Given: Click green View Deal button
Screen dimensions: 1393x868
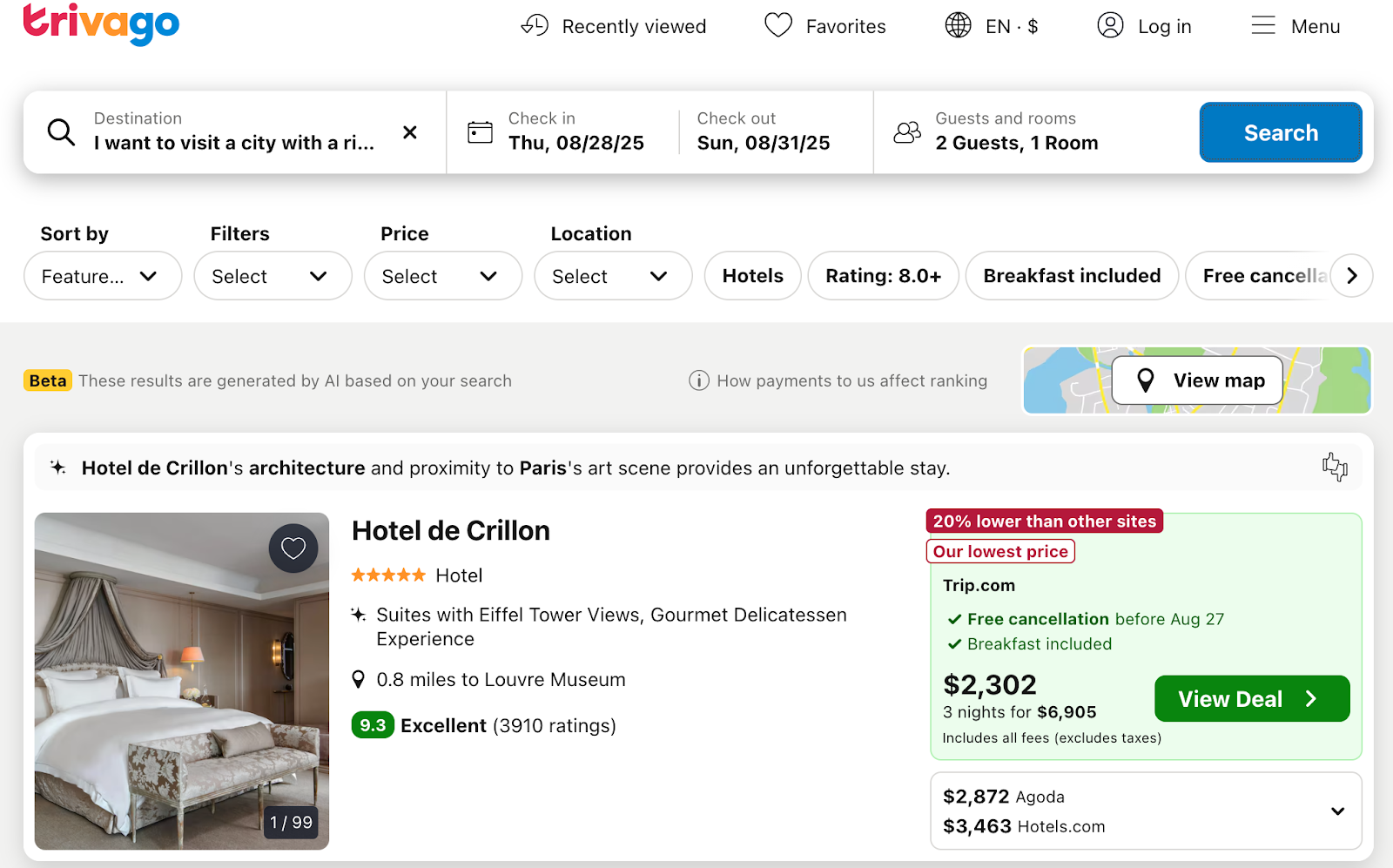Looking at the screenshot, I should 1252,698.
